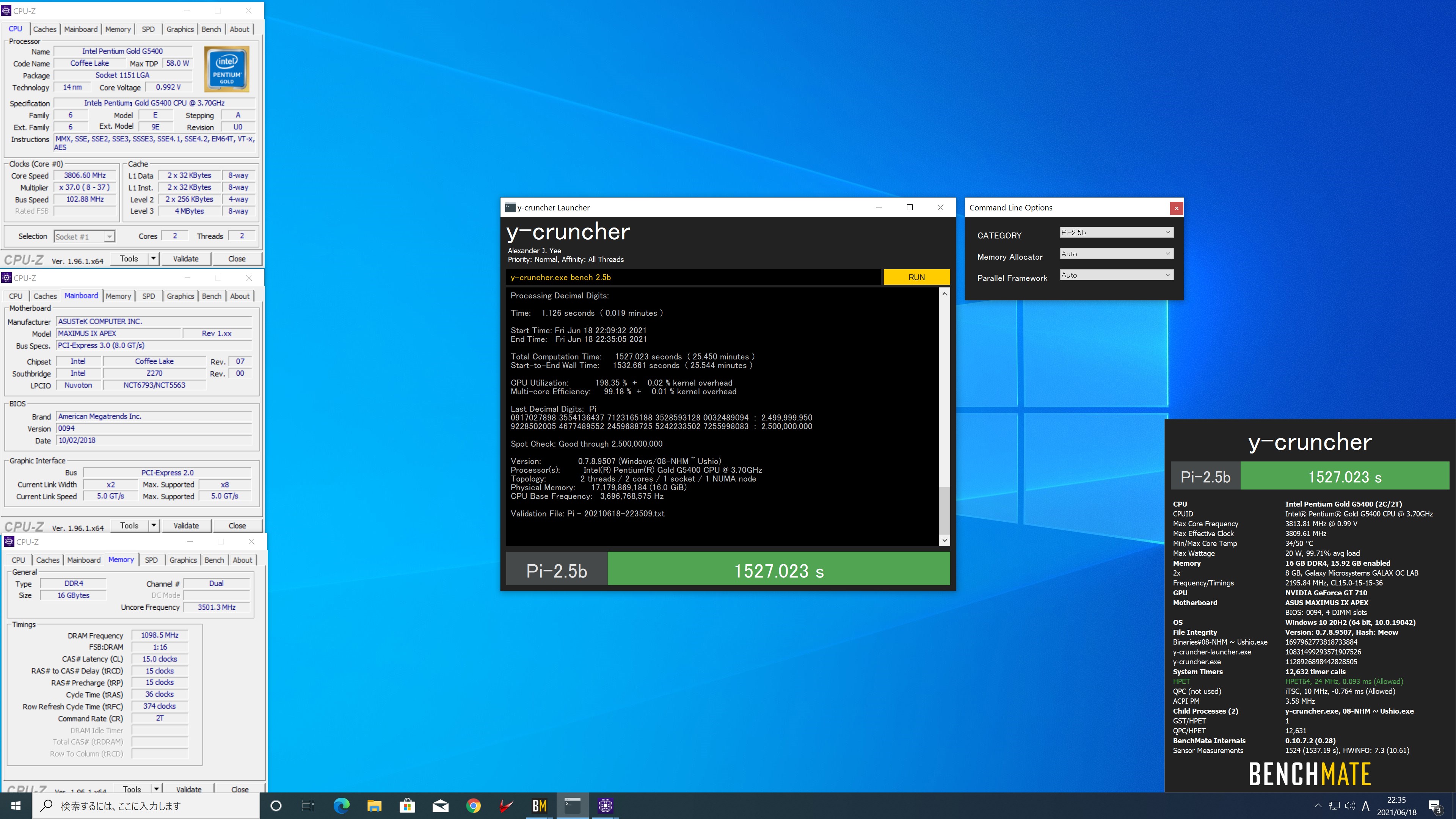The height and width of the screenshot is (819, 1456).
Task: Open Task View in taskbar
Action: [x=308, y=805]
